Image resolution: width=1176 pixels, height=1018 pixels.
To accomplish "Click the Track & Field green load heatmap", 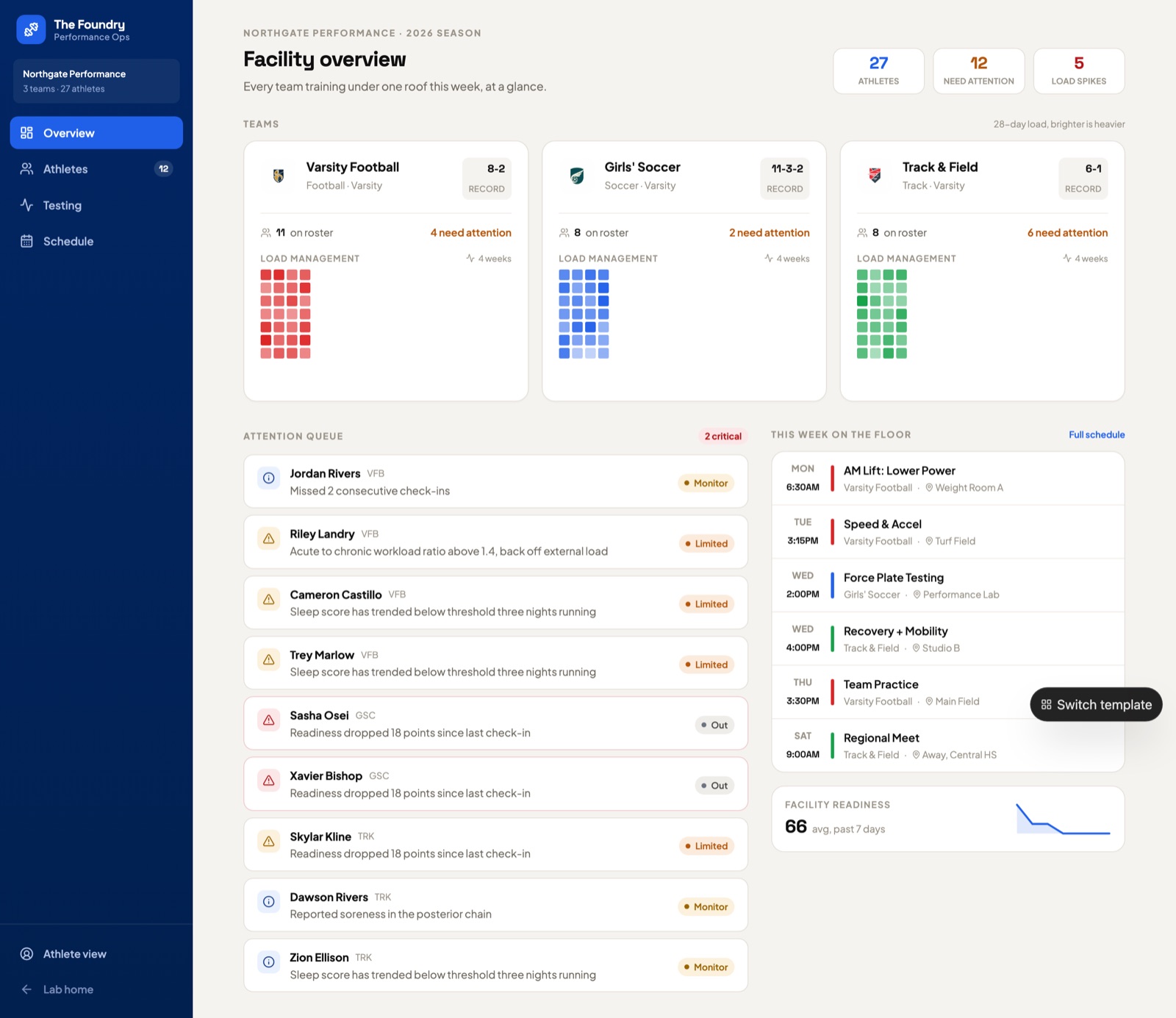I will [x=882, y=314].
